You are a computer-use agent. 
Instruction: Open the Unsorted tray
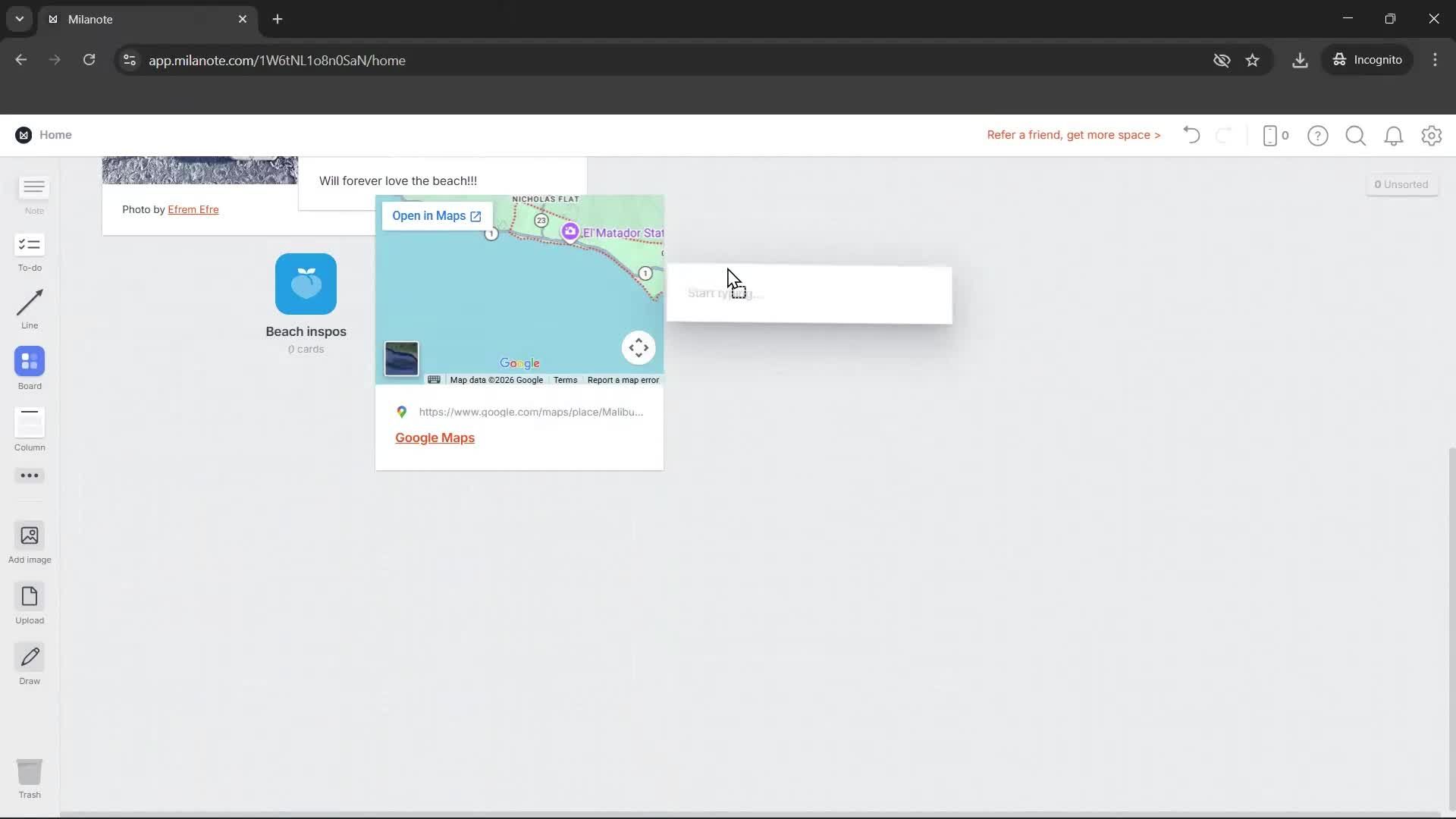click(1402, 184)
